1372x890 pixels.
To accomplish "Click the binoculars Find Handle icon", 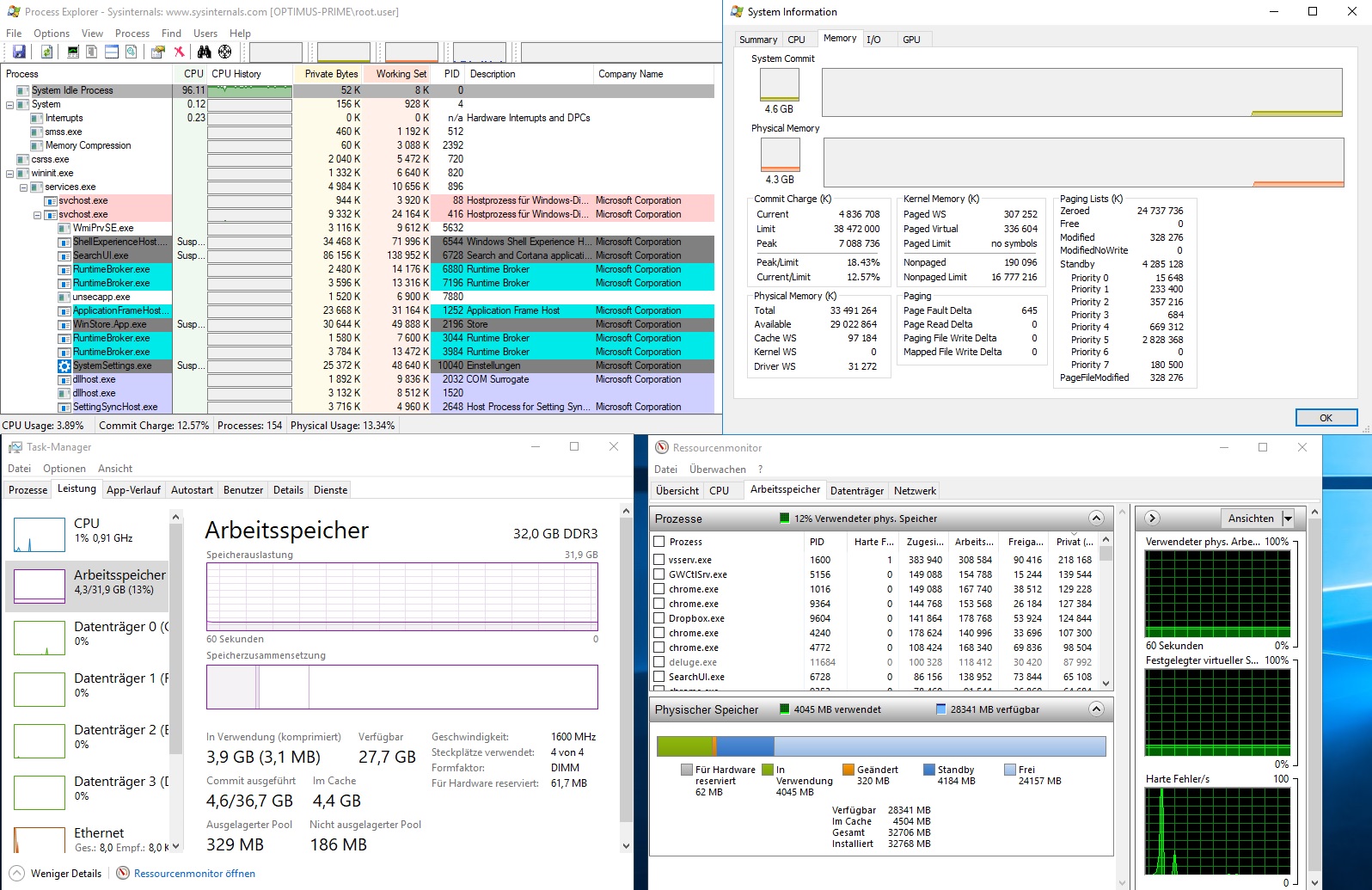I will tap(204, 52).
